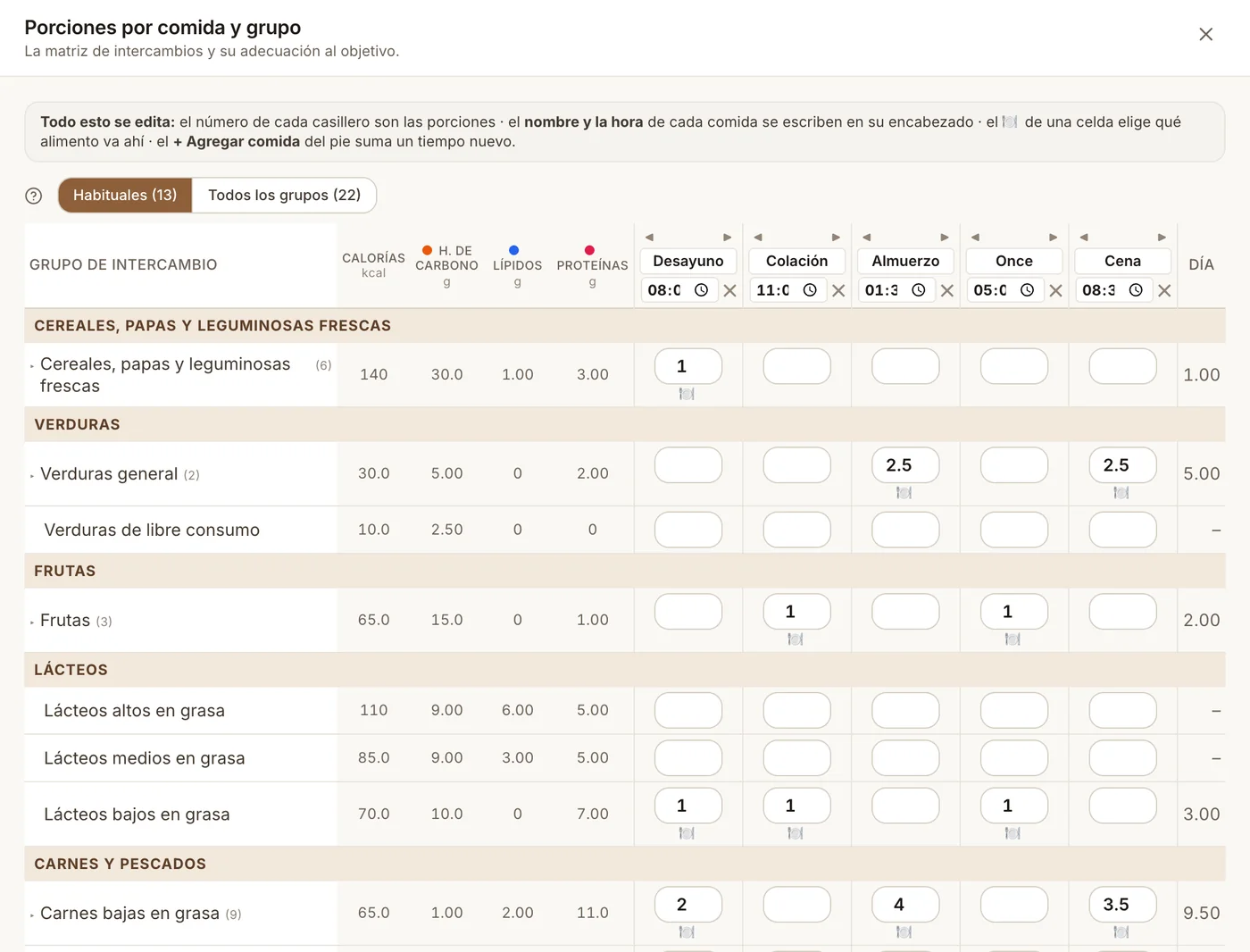Choose food for Lácteos bajos Desayuno cell
1250x952 pixels.
coord(687,833)
